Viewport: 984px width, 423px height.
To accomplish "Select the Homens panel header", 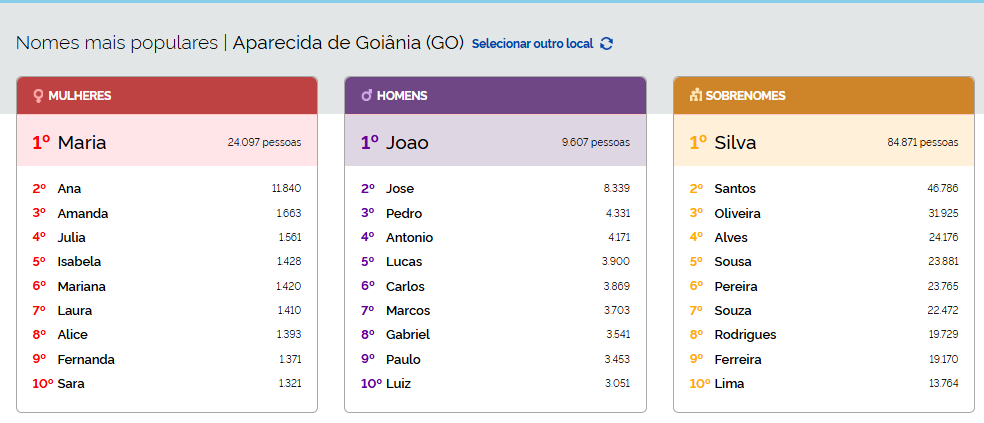I will point(495,96).
